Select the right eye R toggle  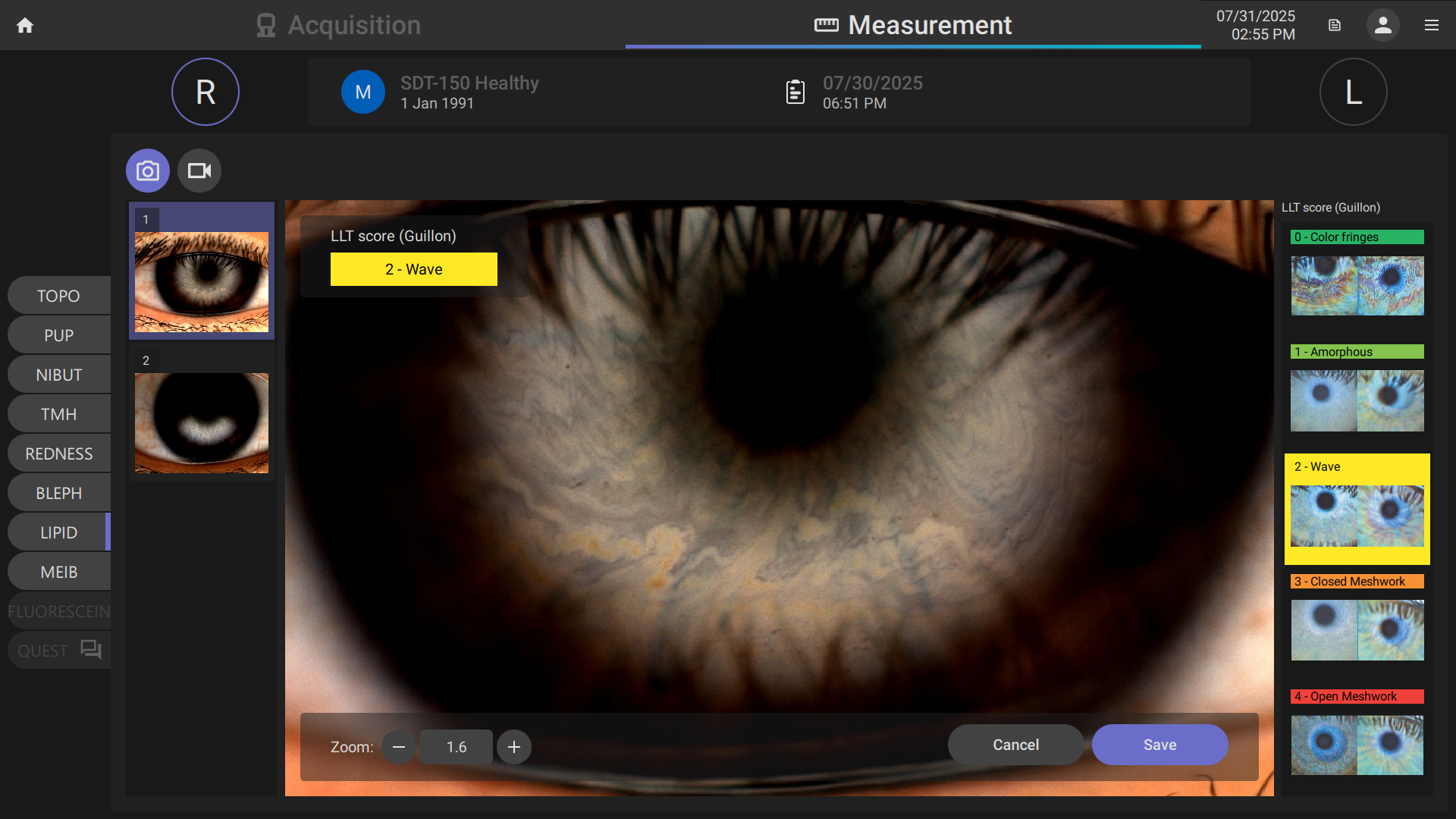tap(206, 92)
